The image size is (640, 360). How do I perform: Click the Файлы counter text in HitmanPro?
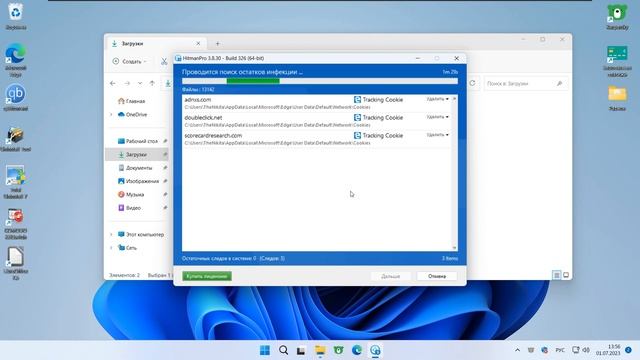click(x=198, y=89)
